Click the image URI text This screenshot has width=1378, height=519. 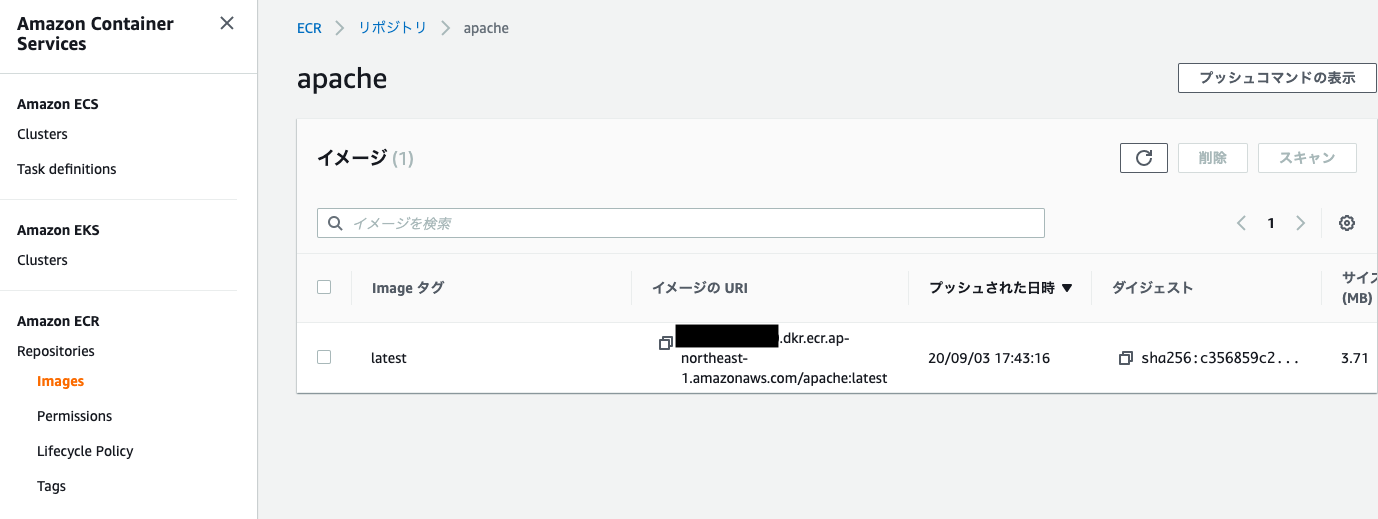pos(784,358)
